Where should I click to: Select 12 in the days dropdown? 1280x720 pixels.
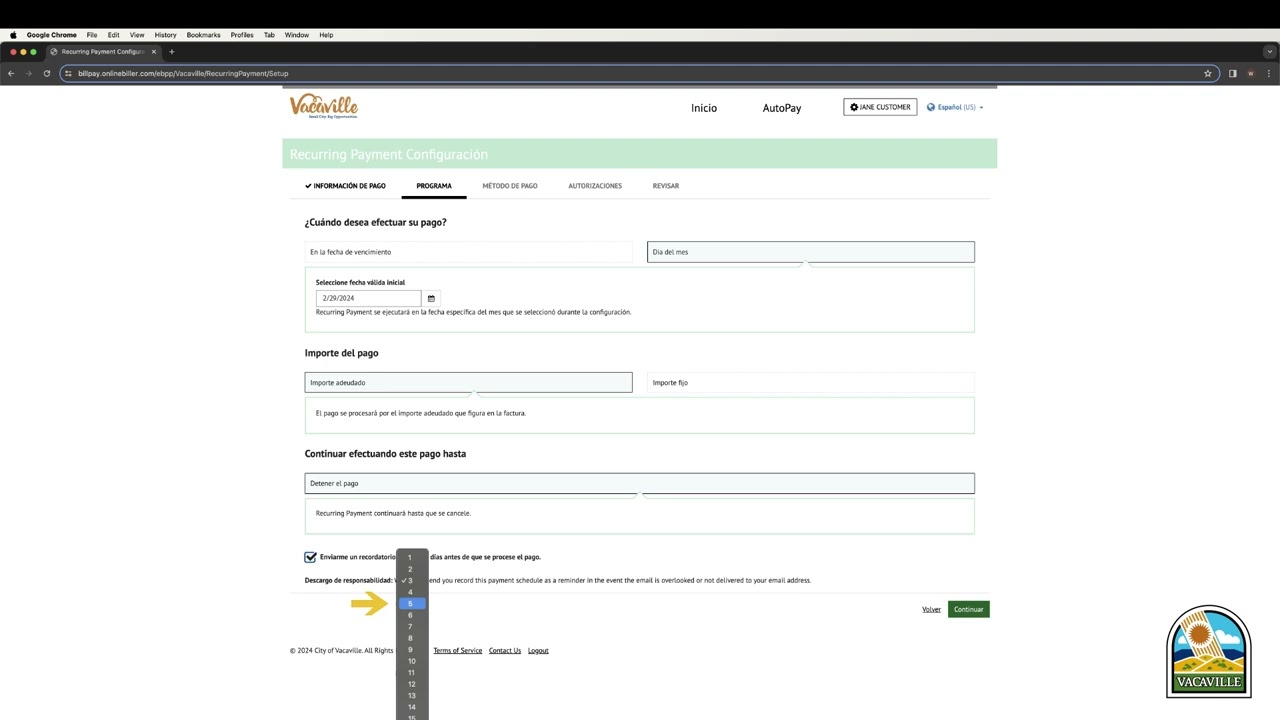(x=412, y=684)
